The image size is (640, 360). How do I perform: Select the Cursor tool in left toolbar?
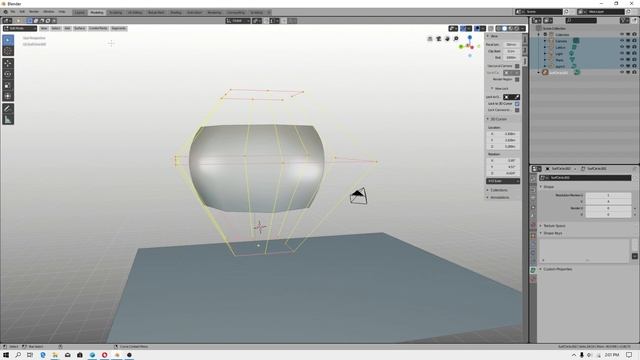[8, 51]
